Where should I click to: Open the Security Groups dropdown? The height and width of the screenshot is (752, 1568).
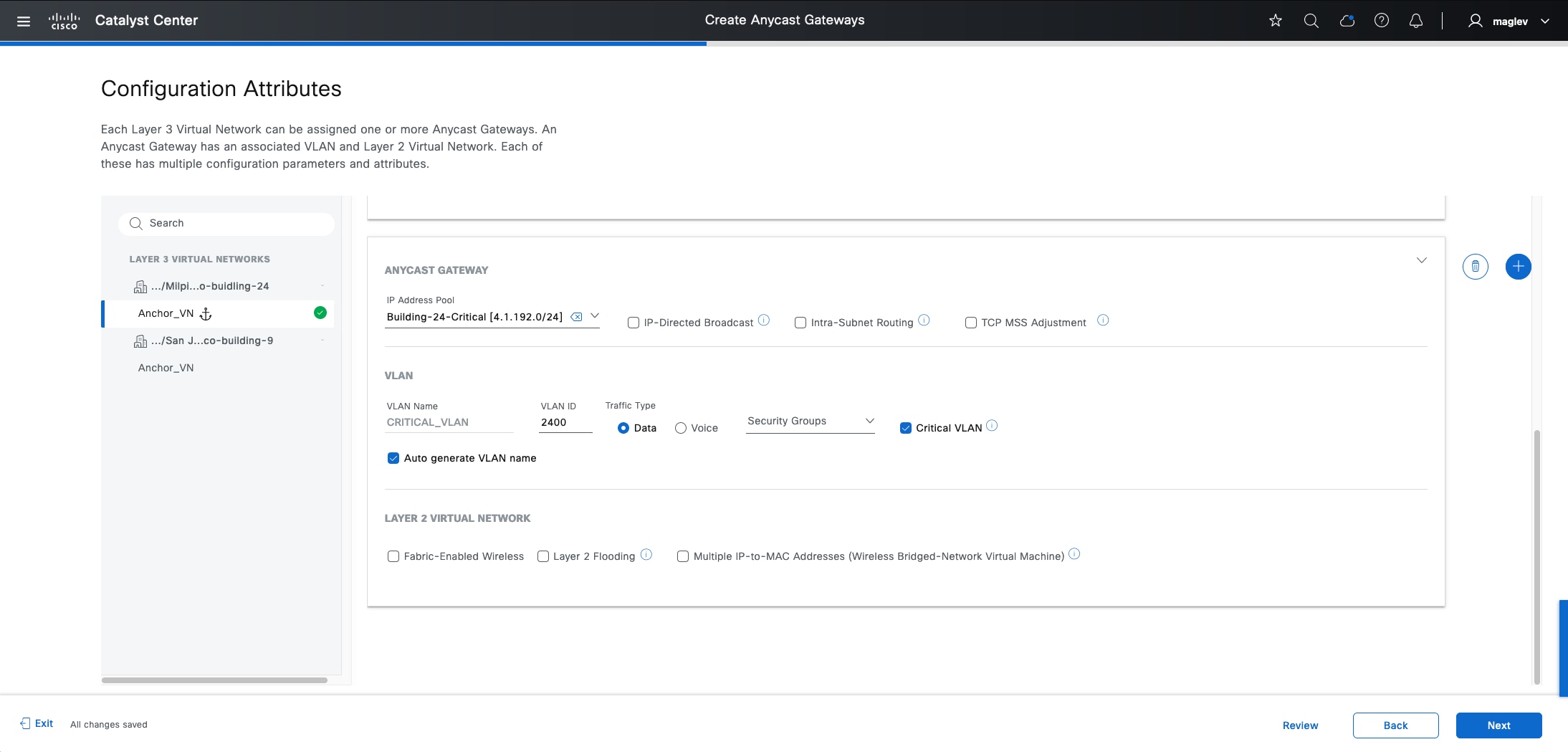coord(810,422)
